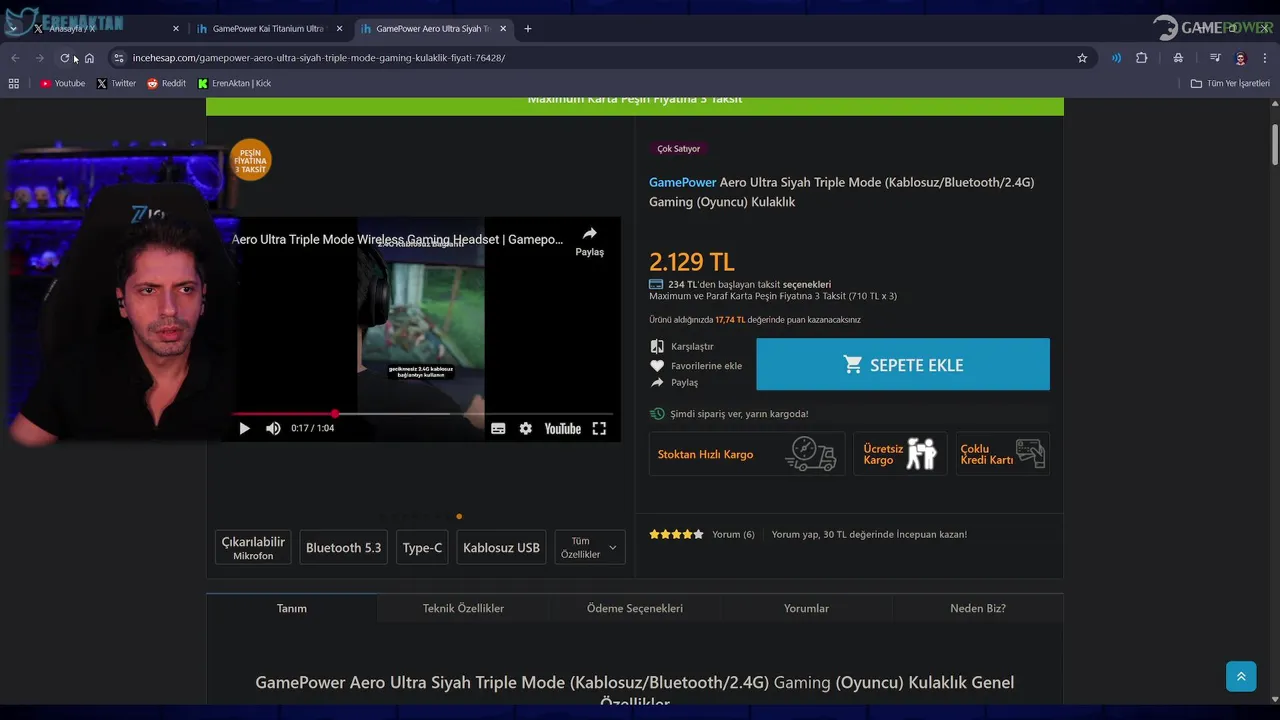Play the YouTube video
Screen dimensions: 1280x720
tap(244, 428)
